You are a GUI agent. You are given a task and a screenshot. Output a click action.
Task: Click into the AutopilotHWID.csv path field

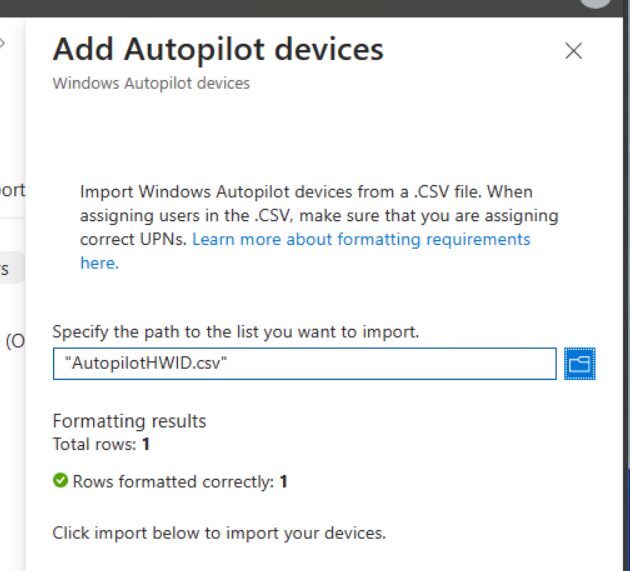pos(304,364)
